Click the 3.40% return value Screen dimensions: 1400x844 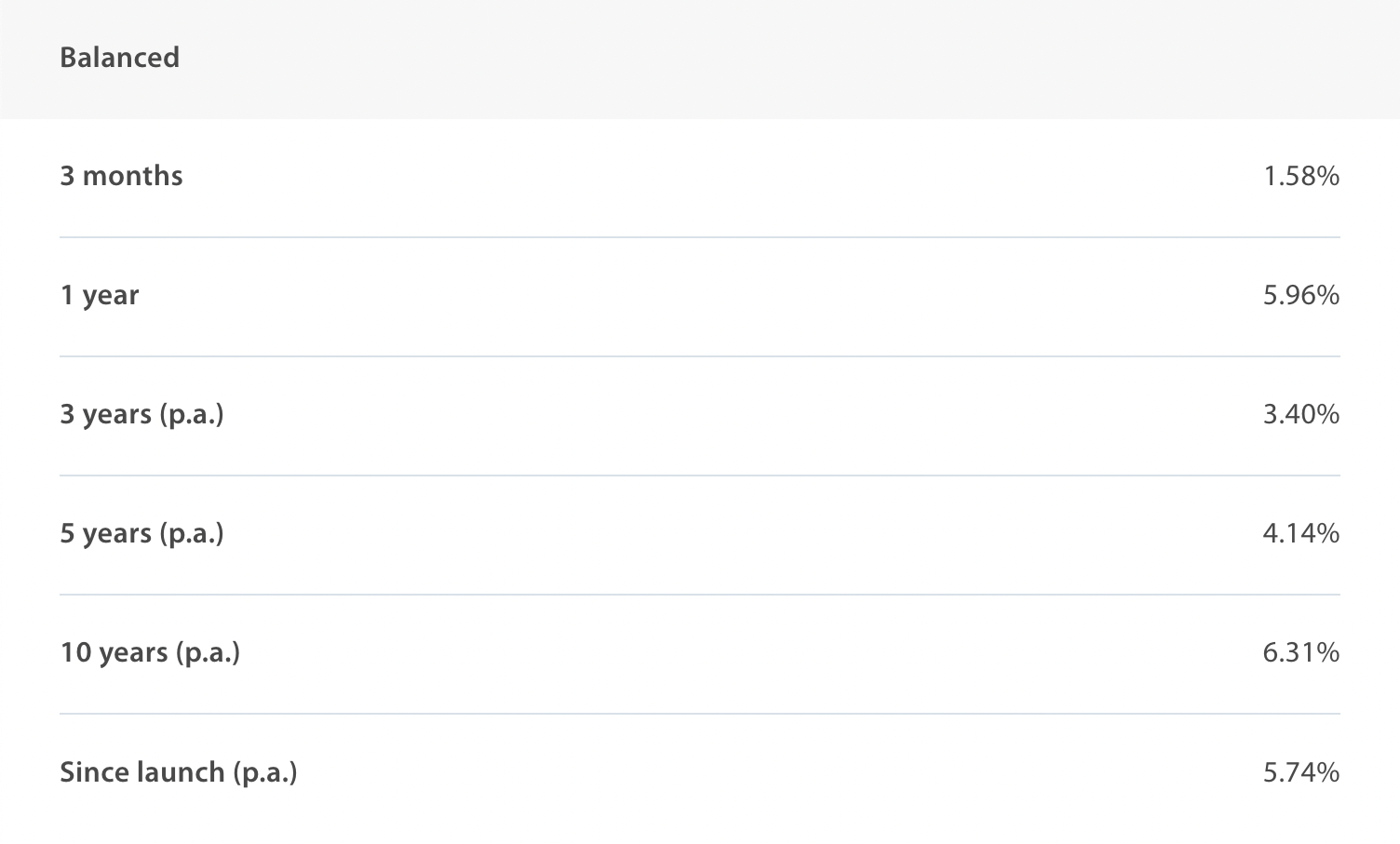(x=1300, y=414)
